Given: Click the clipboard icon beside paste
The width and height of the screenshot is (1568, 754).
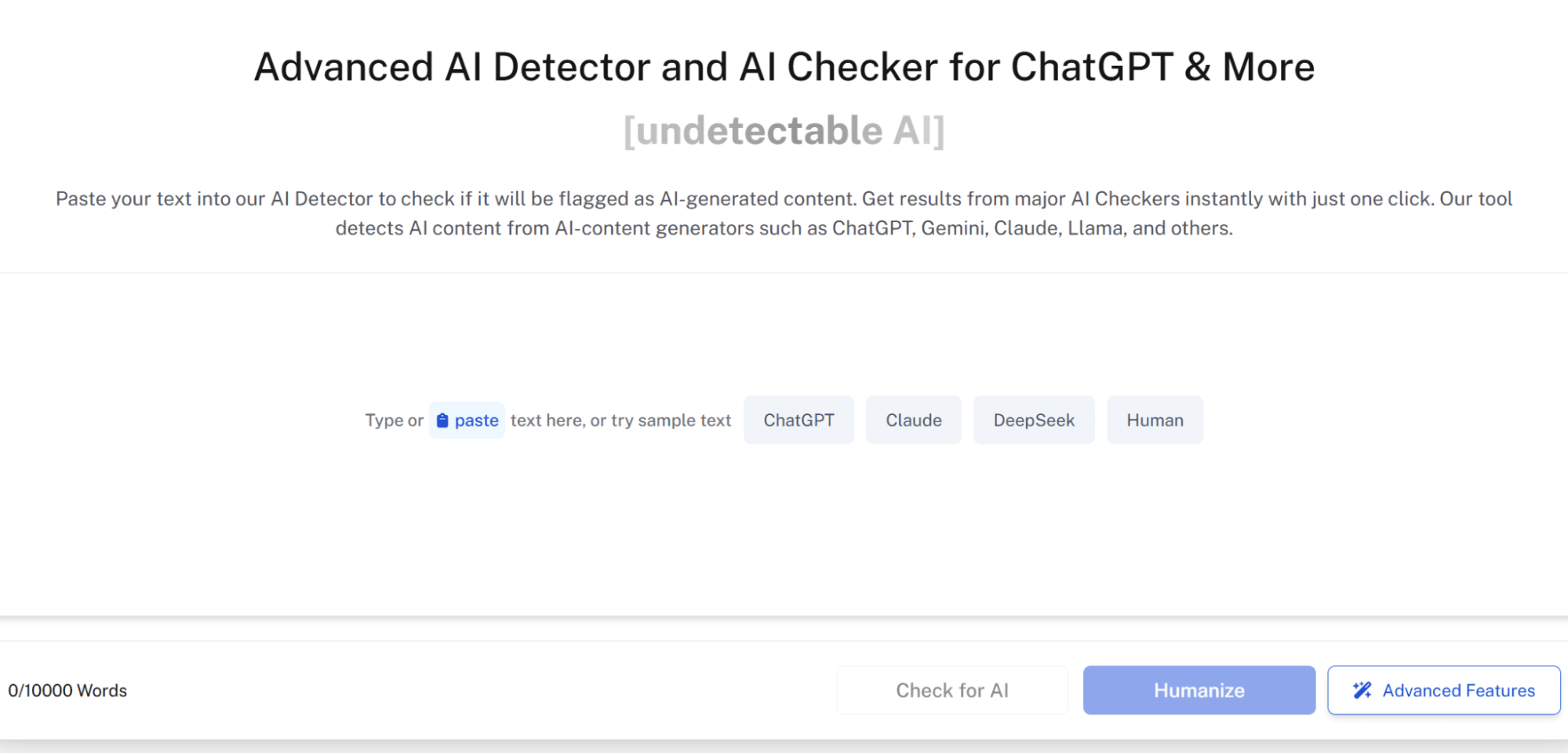Looking at the screenshot, I should (x=442, y=421).
